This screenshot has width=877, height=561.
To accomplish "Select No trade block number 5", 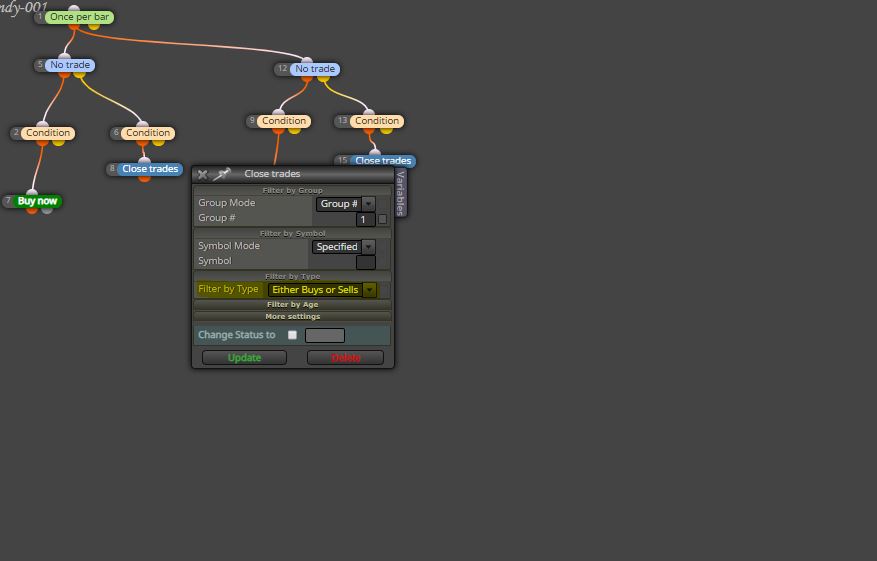I will (x=70, y=65).
